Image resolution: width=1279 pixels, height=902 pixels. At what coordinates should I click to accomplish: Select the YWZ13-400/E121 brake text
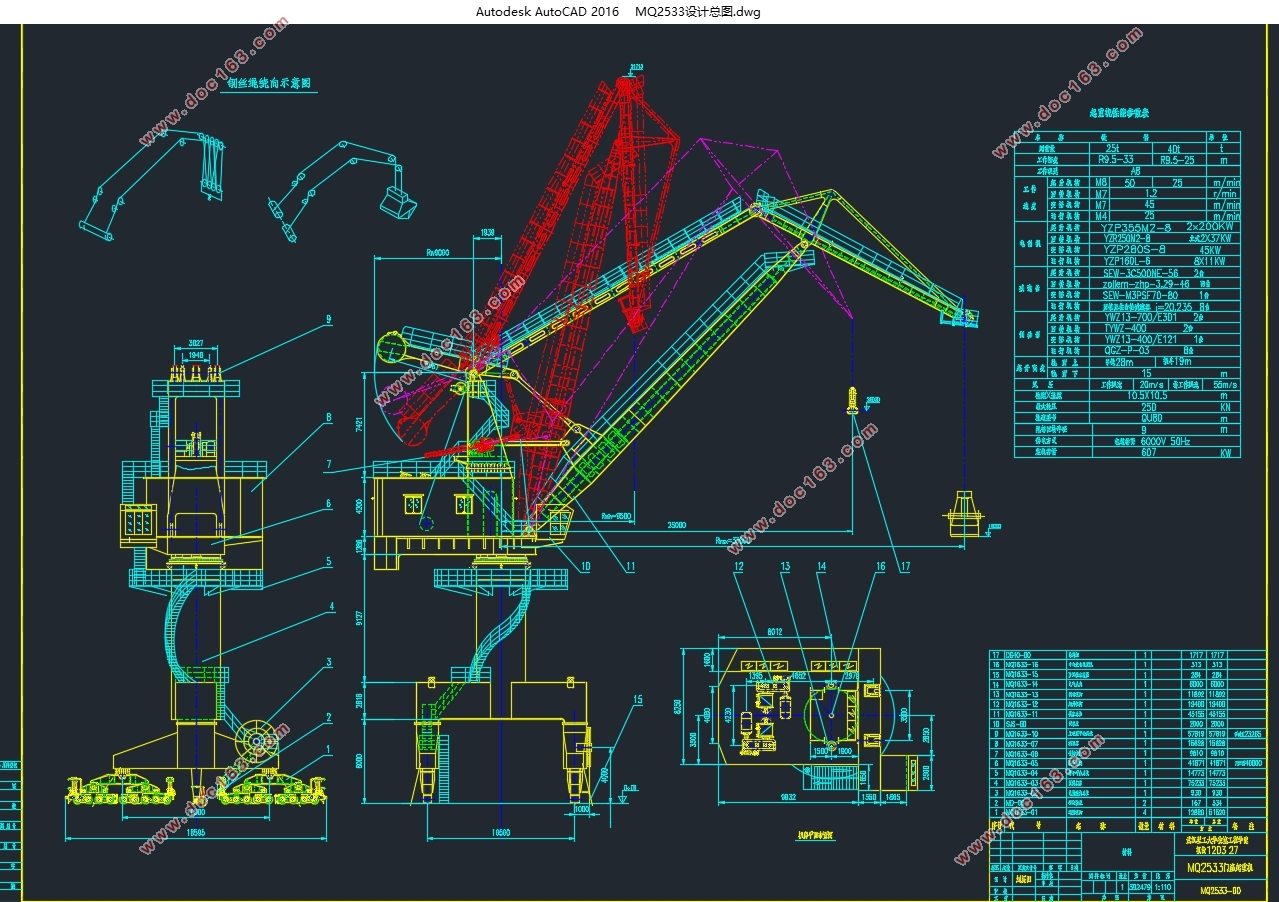(1141, 340)
